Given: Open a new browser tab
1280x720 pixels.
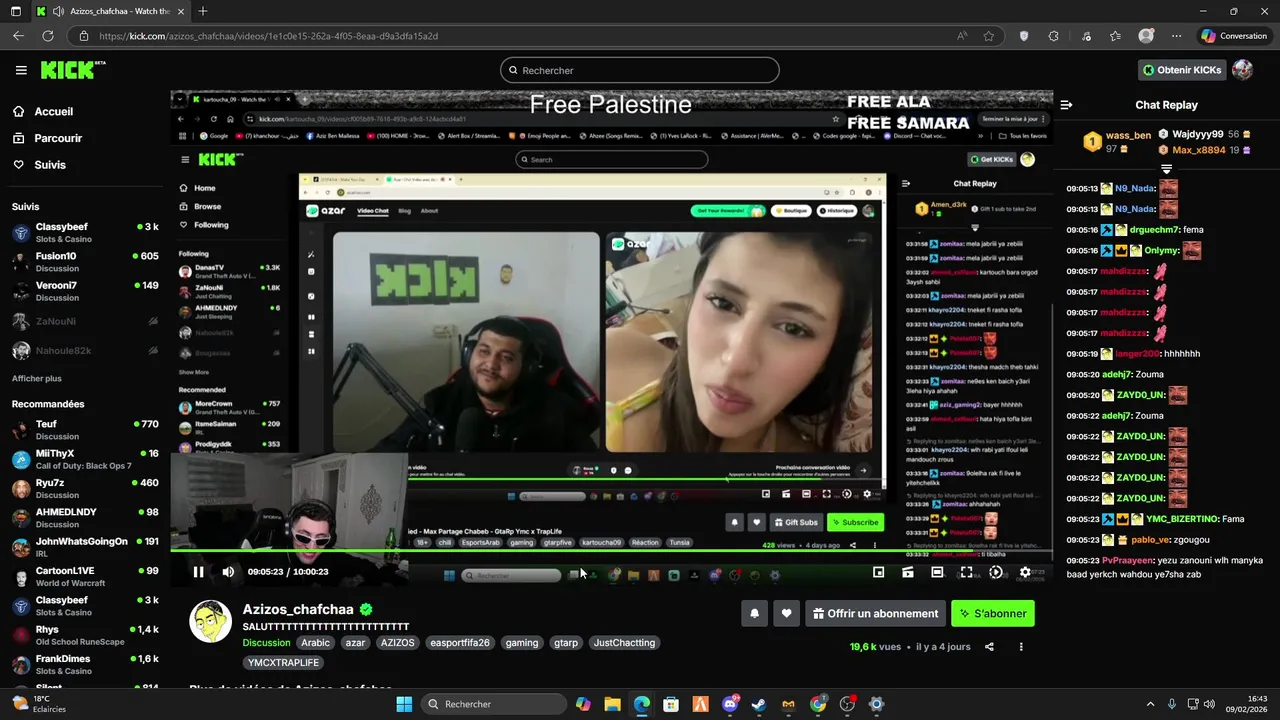Looking at the screenshot, I should pyautogui.click(x=203, y=11).
